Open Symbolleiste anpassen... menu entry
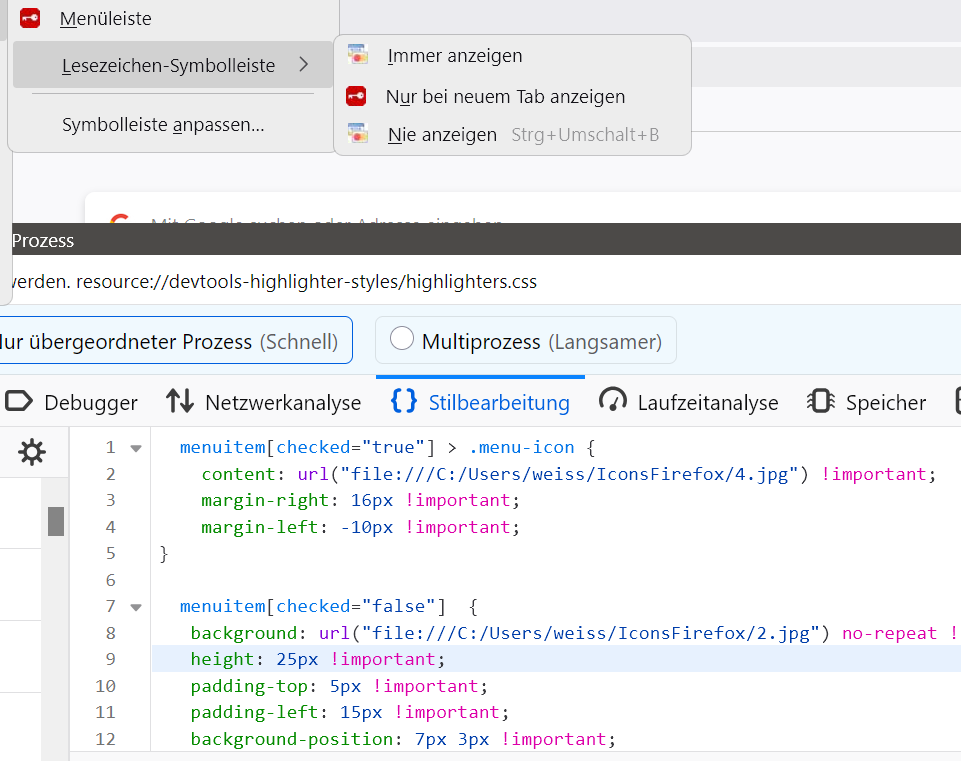 click(x=163, y=126)
